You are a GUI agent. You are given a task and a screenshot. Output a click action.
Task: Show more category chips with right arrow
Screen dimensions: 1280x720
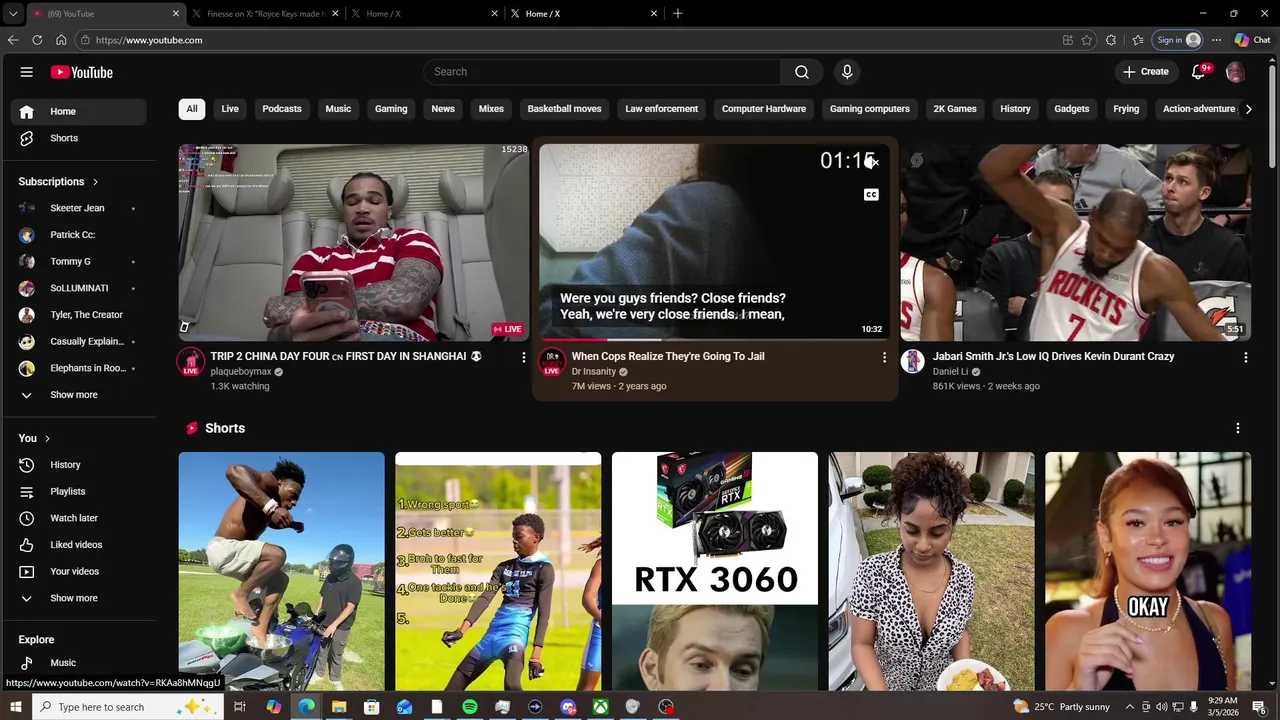[1248, 109]
